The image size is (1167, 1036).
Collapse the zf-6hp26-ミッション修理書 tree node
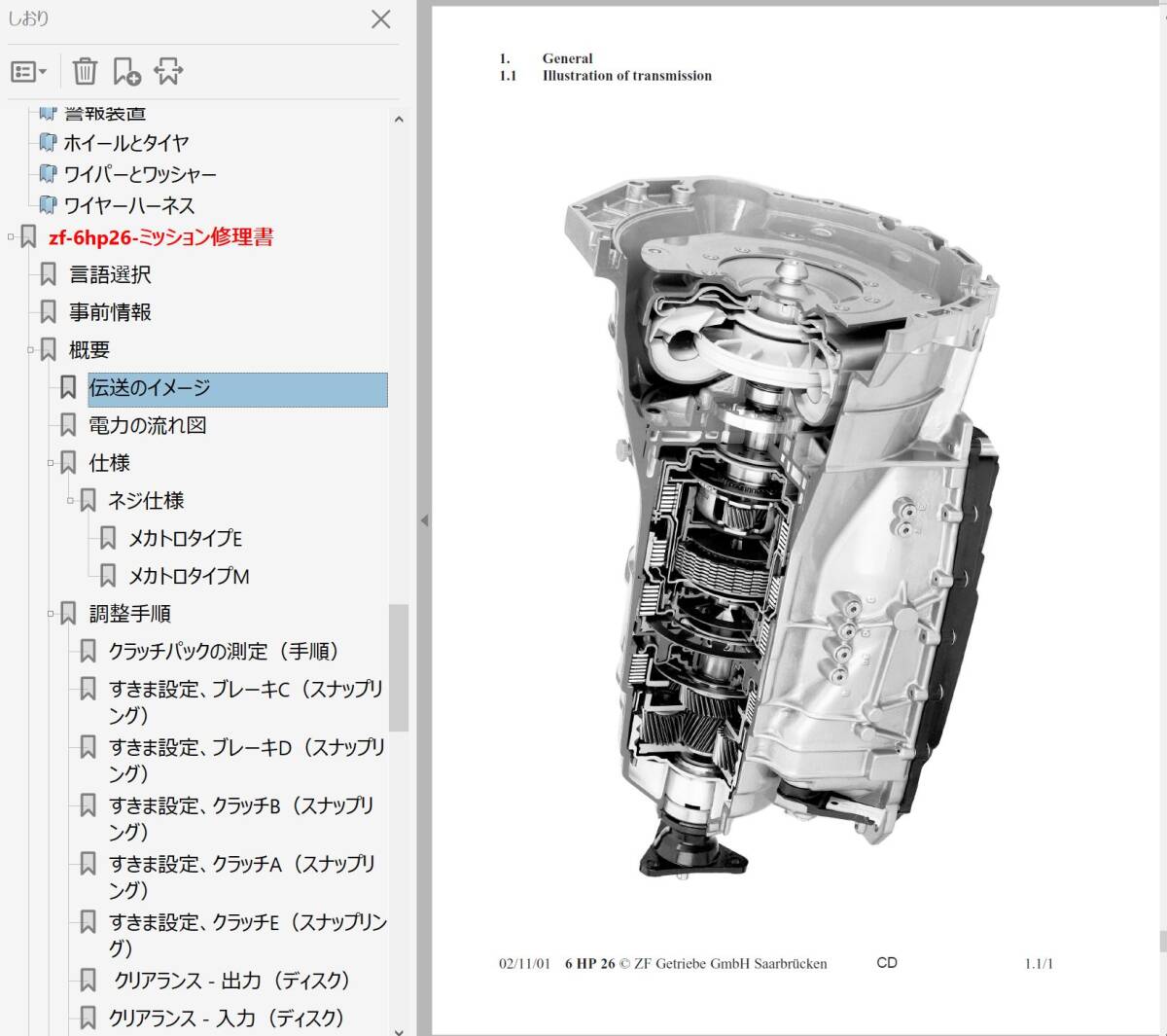point(11,236)
